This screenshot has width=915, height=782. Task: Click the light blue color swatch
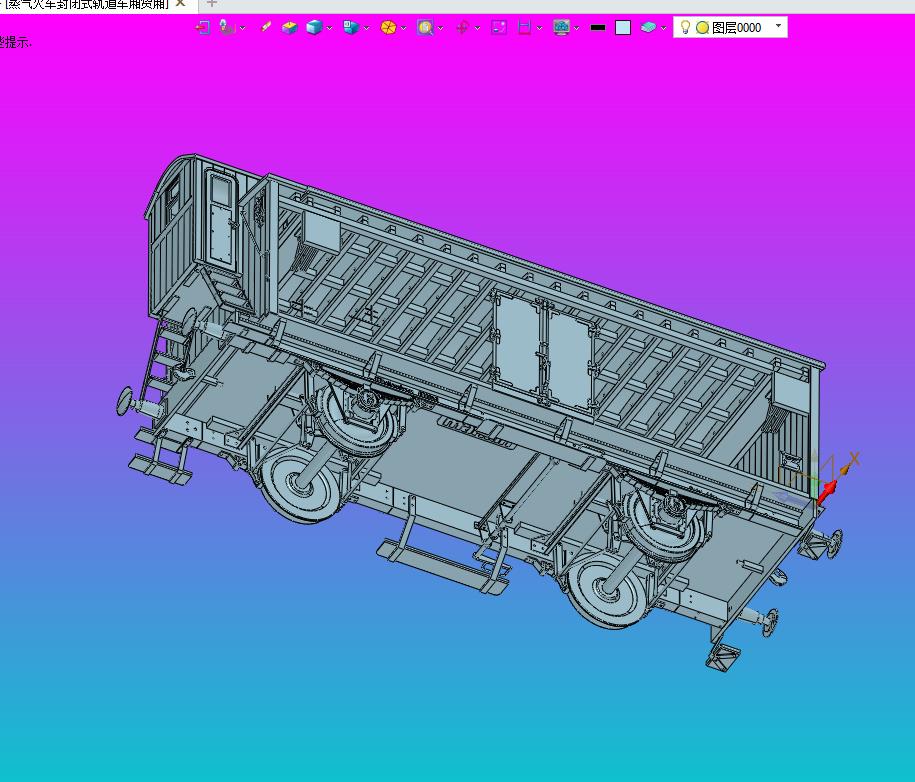pyautogui.click(x=623, y=27)
